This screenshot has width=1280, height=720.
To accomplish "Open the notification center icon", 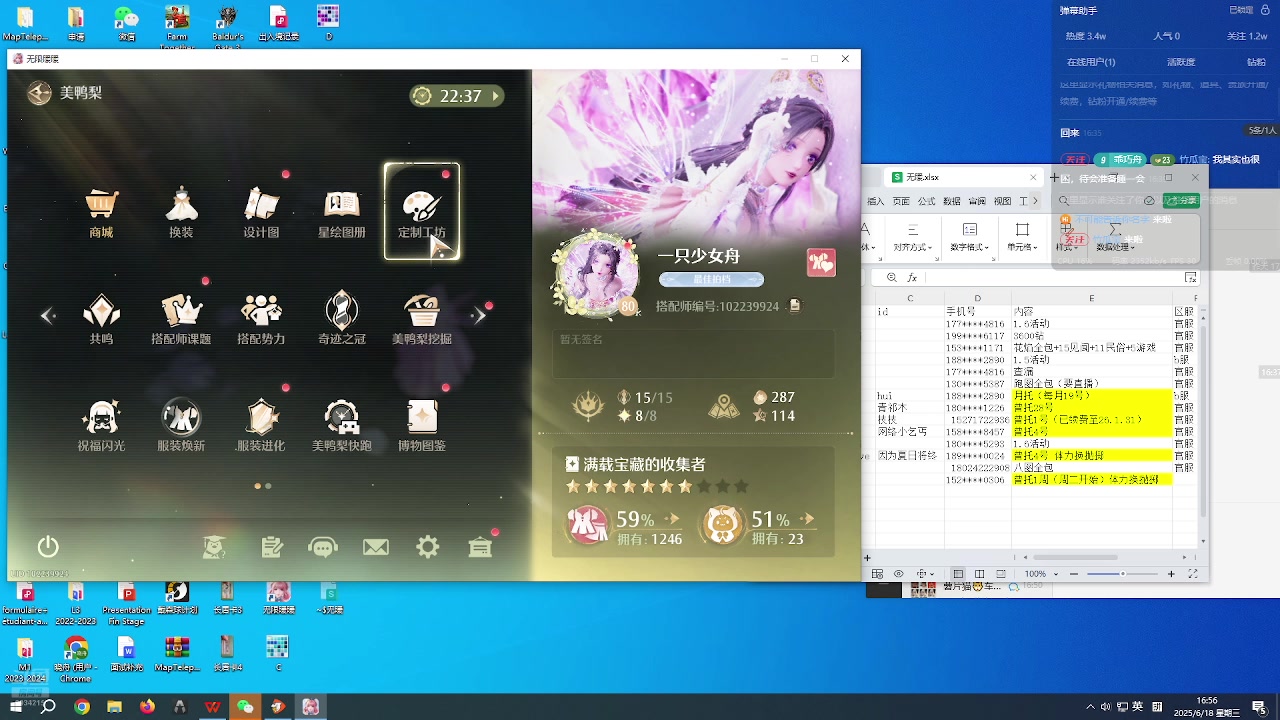I will [1259, 707].
